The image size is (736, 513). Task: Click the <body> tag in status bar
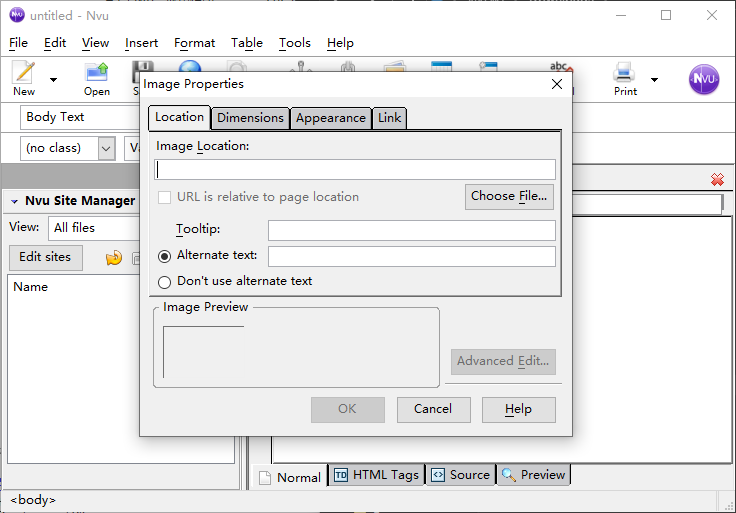click(33, 500)
